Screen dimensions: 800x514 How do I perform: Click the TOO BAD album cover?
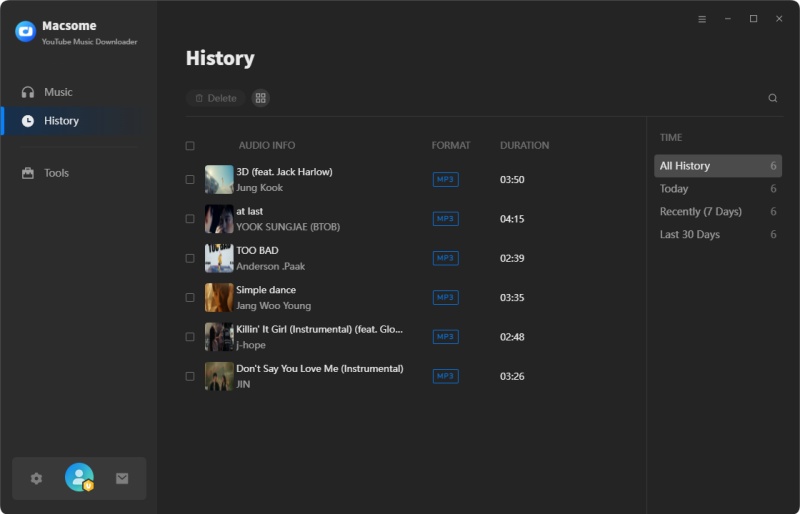click(x=219, y=258)
